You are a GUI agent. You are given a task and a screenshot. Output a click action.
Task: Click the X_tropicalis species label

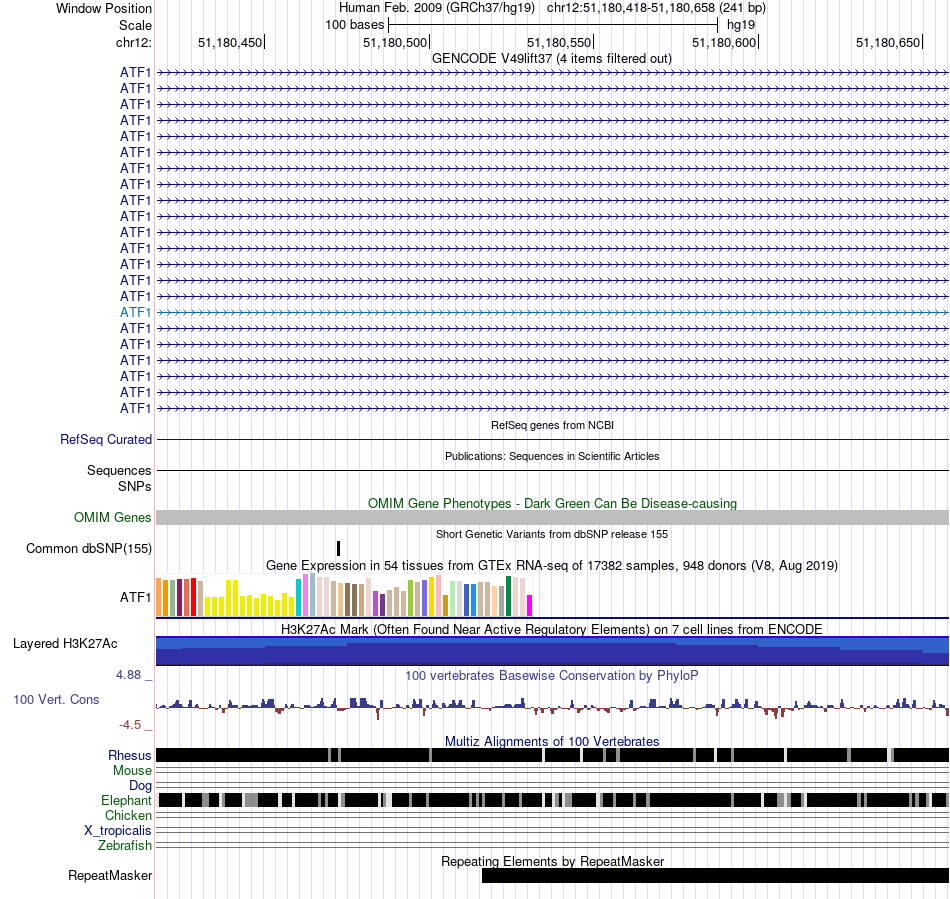point(117,831)
